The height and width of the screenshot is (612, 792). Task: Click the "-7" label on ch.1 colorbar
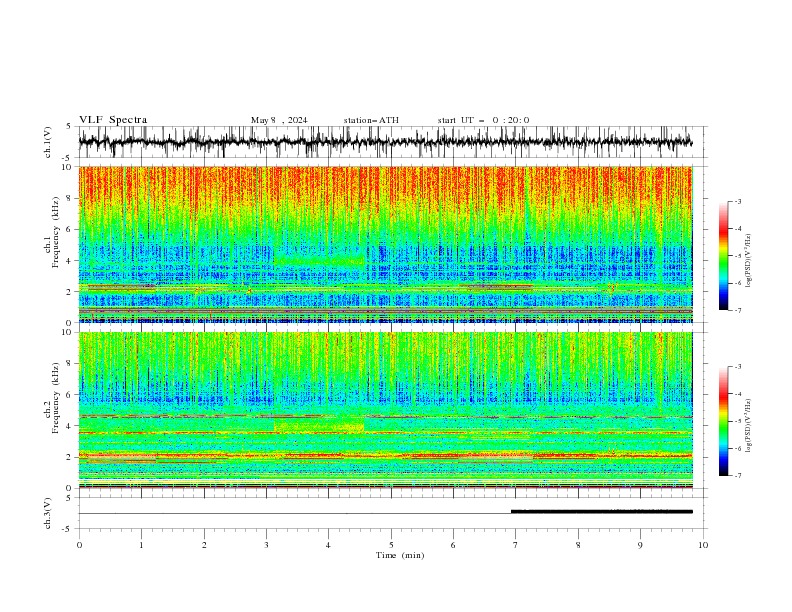click(x=737, y=310)
